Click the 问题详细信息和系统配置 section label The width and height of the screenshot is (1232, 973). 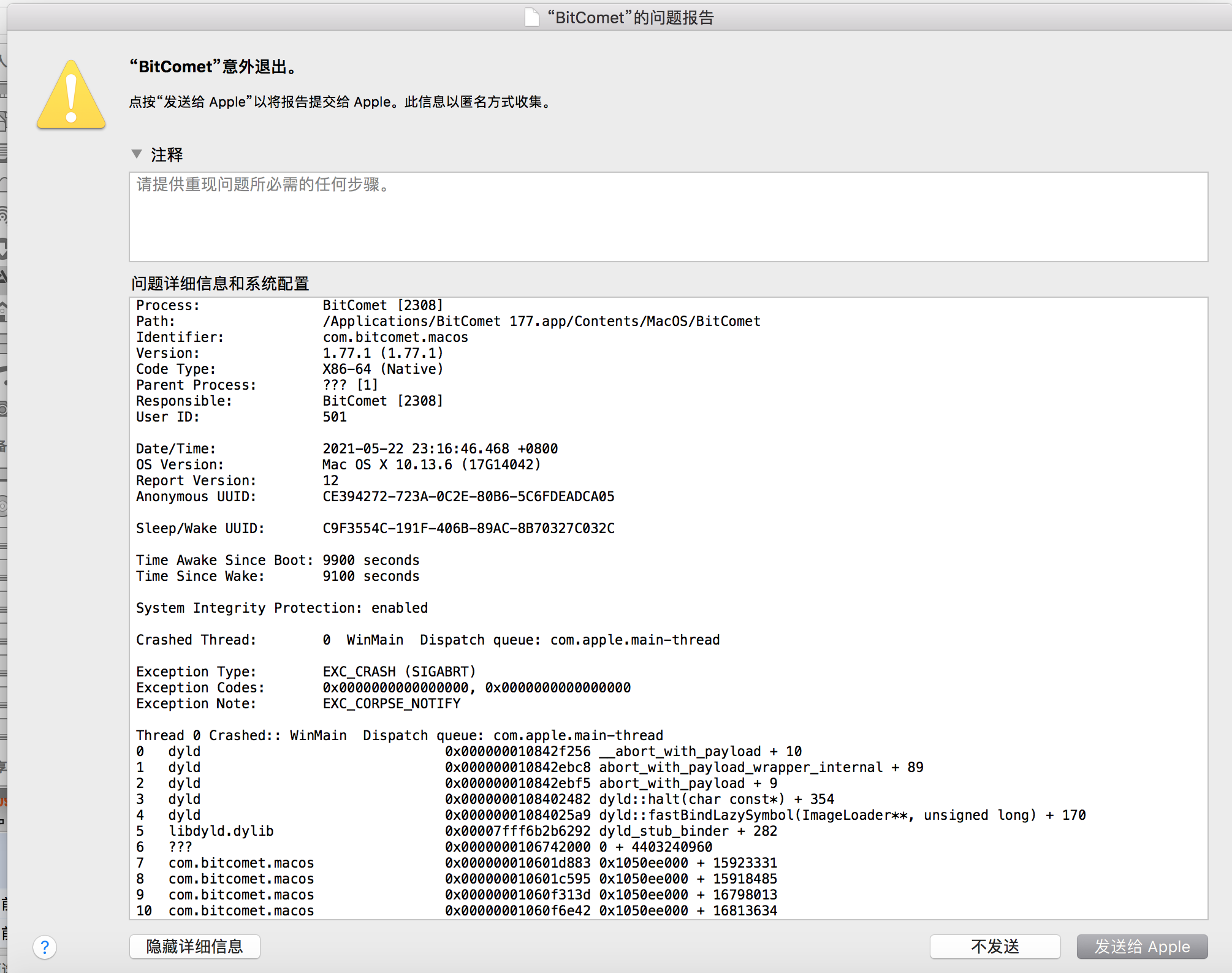click(x=220, y=284)
